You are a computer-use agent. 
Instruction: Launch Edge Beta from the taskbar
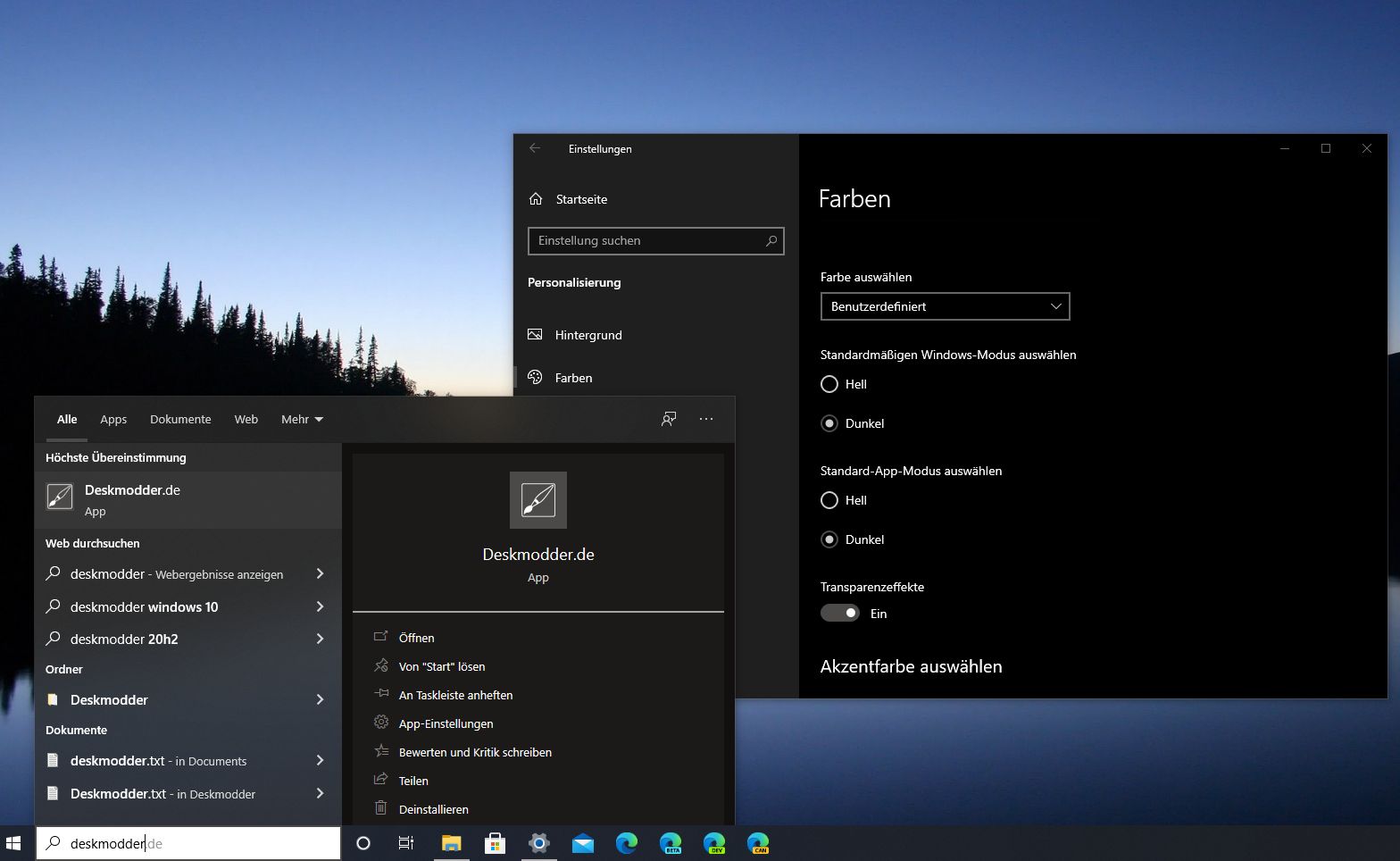pyautogui.click(x=671, y=843)
